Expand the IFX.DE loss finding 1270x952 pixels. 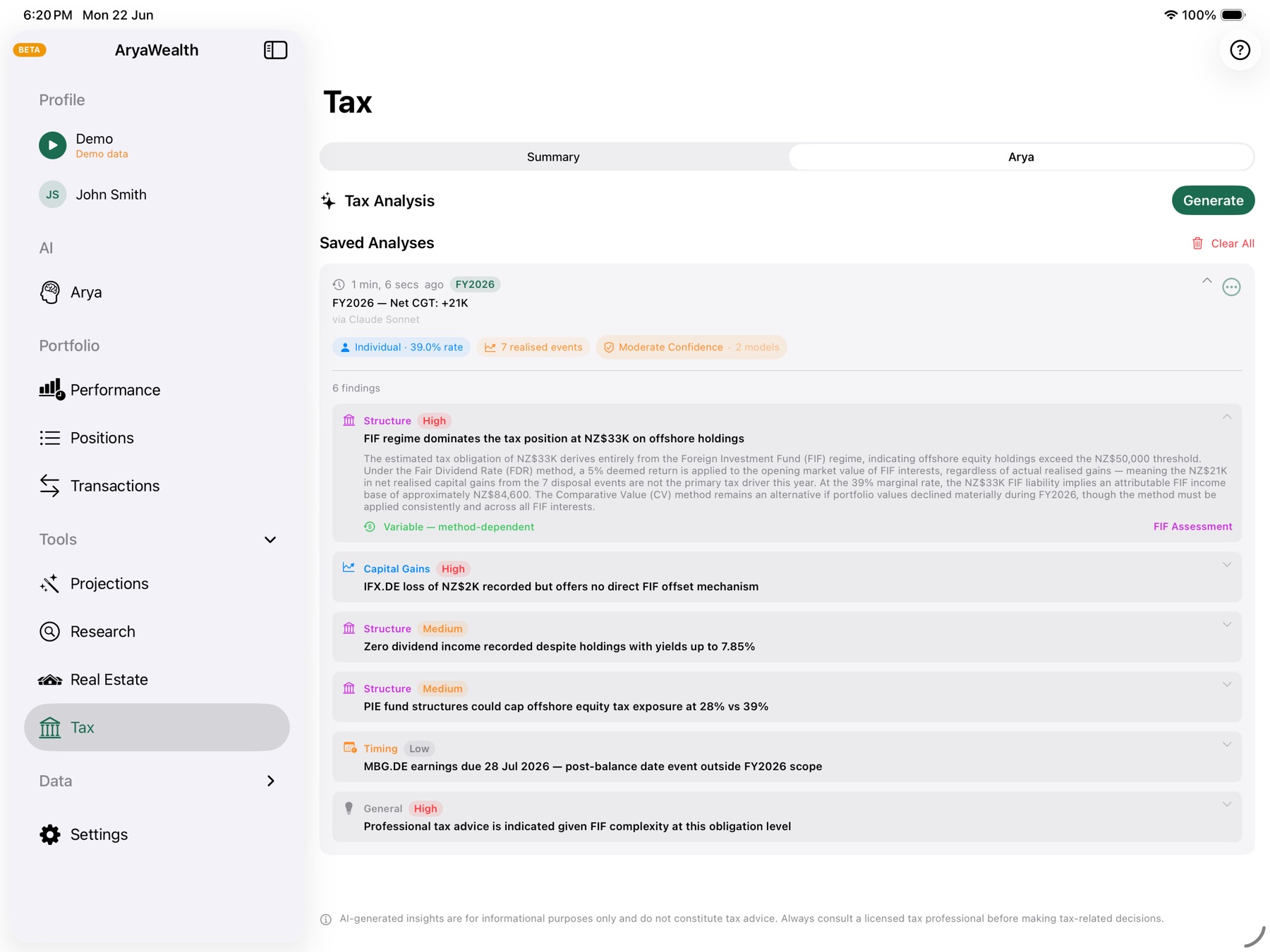pyautogui.click(x=1227, y=565)
